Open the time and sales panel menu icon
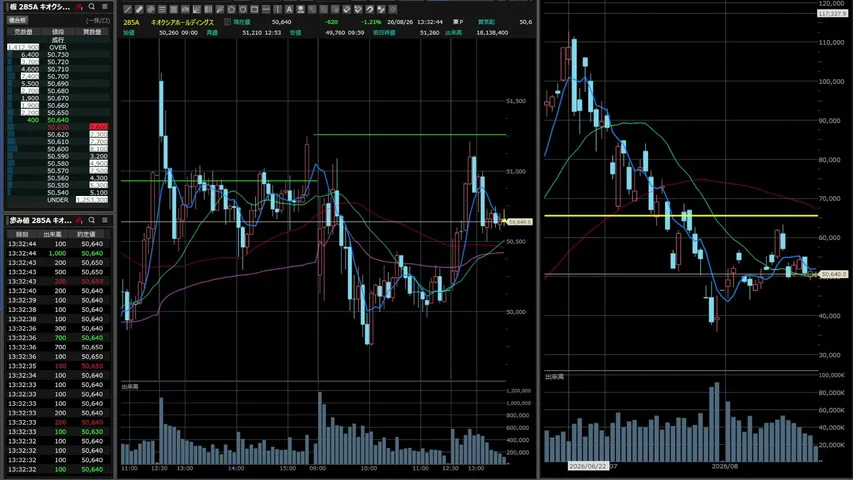This screenshot has height=480, width=853. click(x=104, y=220)
